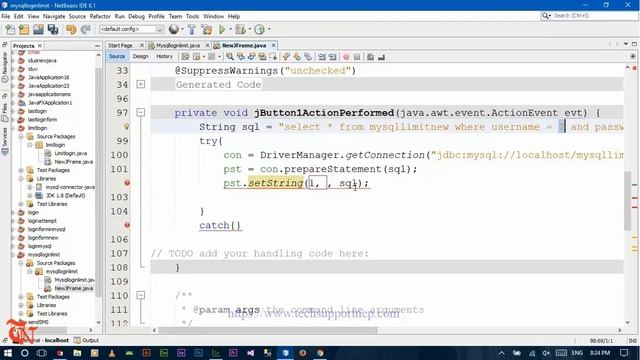Open the Debug Project dropdown arrow
The width and height of the screenshot is (640, 360).
(x=250, y=29)
